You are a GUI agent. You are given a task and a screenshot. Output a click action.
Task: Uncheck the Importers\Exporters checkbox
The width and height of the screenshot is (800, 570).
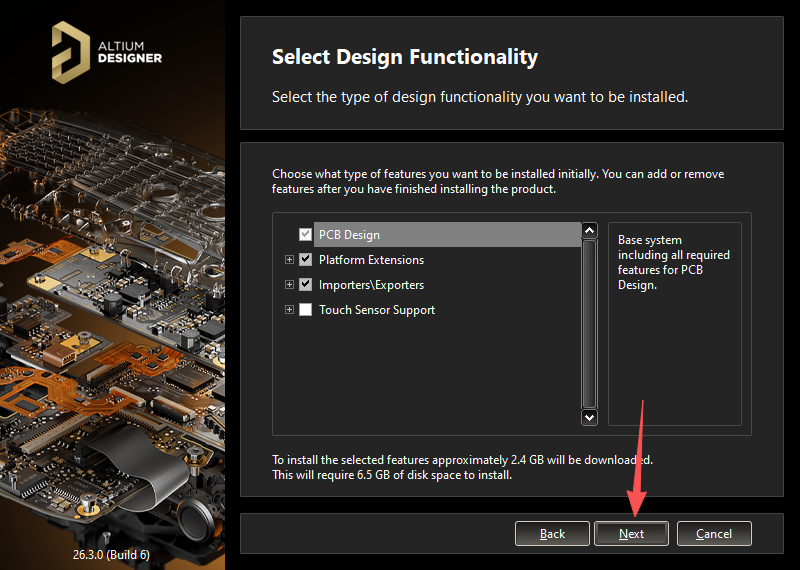click(x=306, y=285)
